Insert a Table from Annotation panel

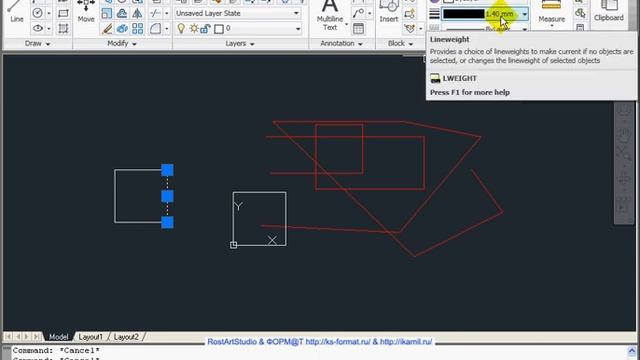click(x=358, y=29)
